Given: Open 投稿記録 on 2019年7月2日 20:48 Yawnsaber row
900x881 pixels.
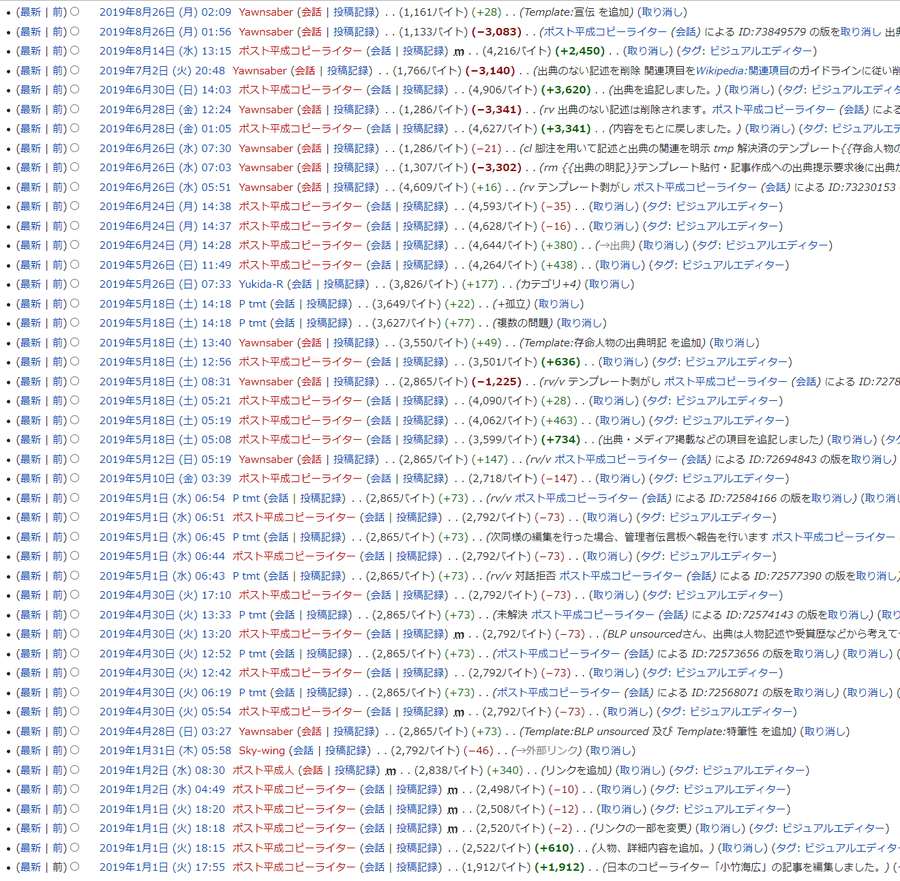Looking at the screenshot, I should click(348, 71).
